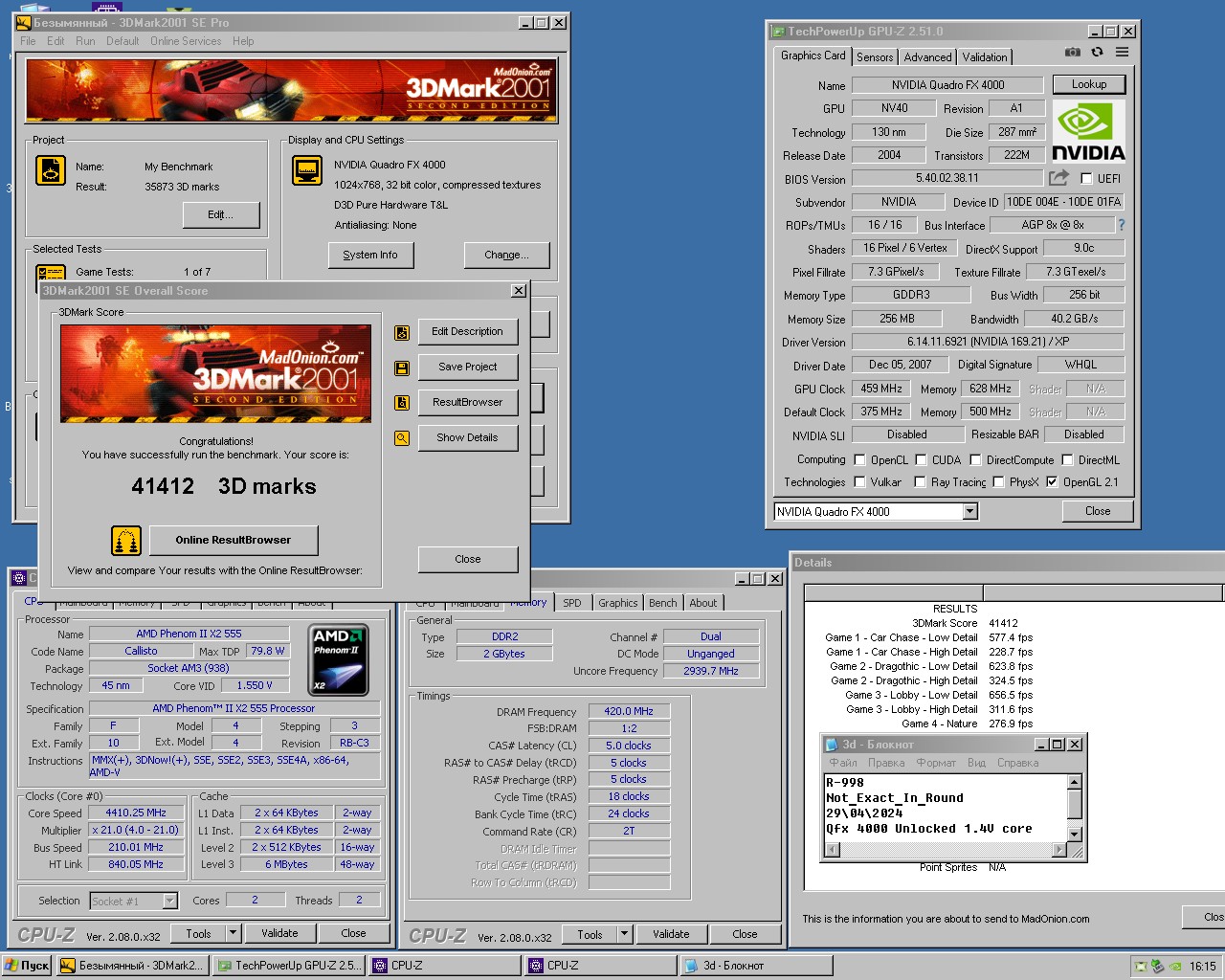Click the 3DMark2001 title bar app icon
The image size is (1225, 980).
point(24,22)
